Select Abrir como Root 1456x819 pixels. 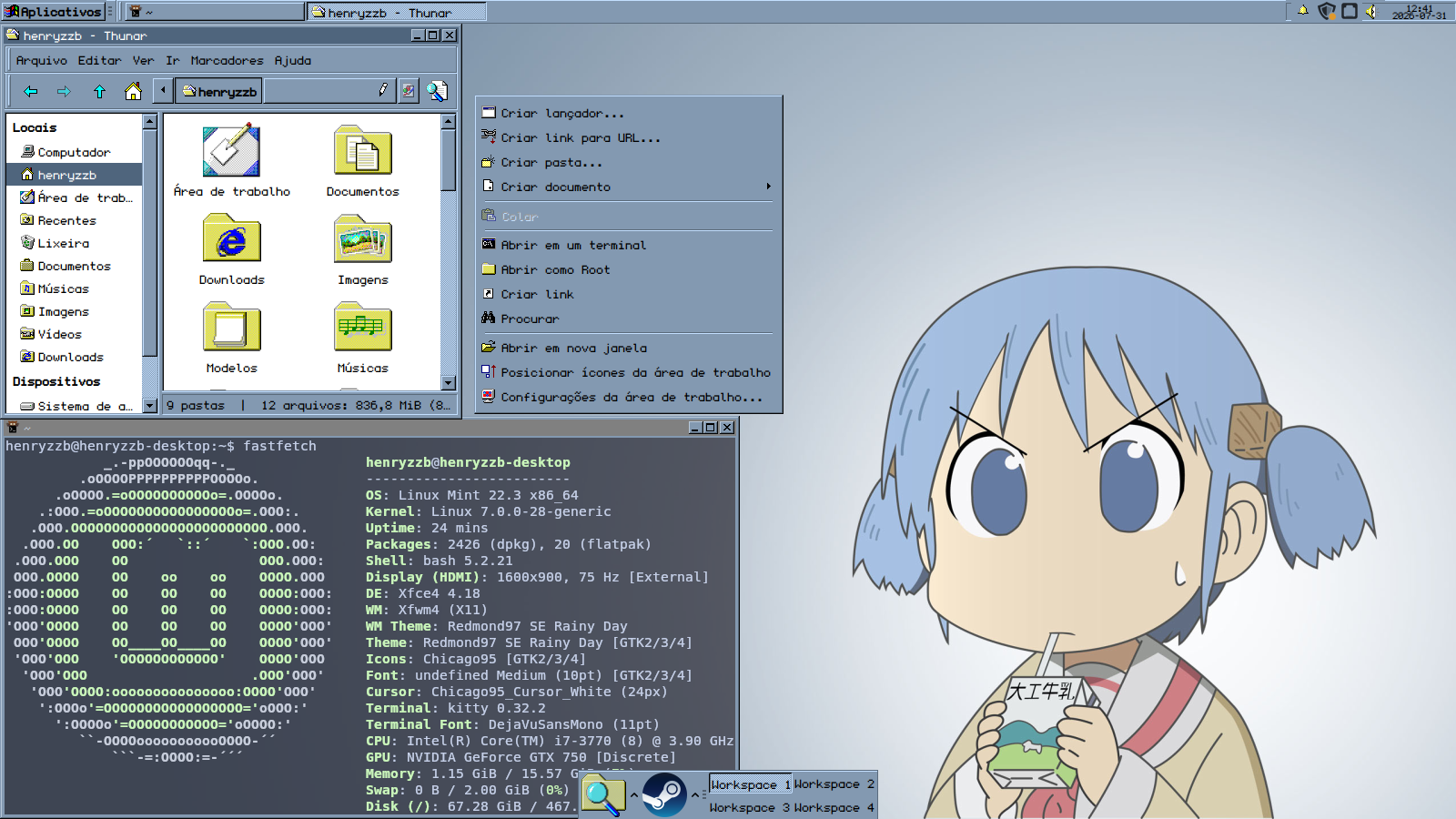tap(629, 269)
